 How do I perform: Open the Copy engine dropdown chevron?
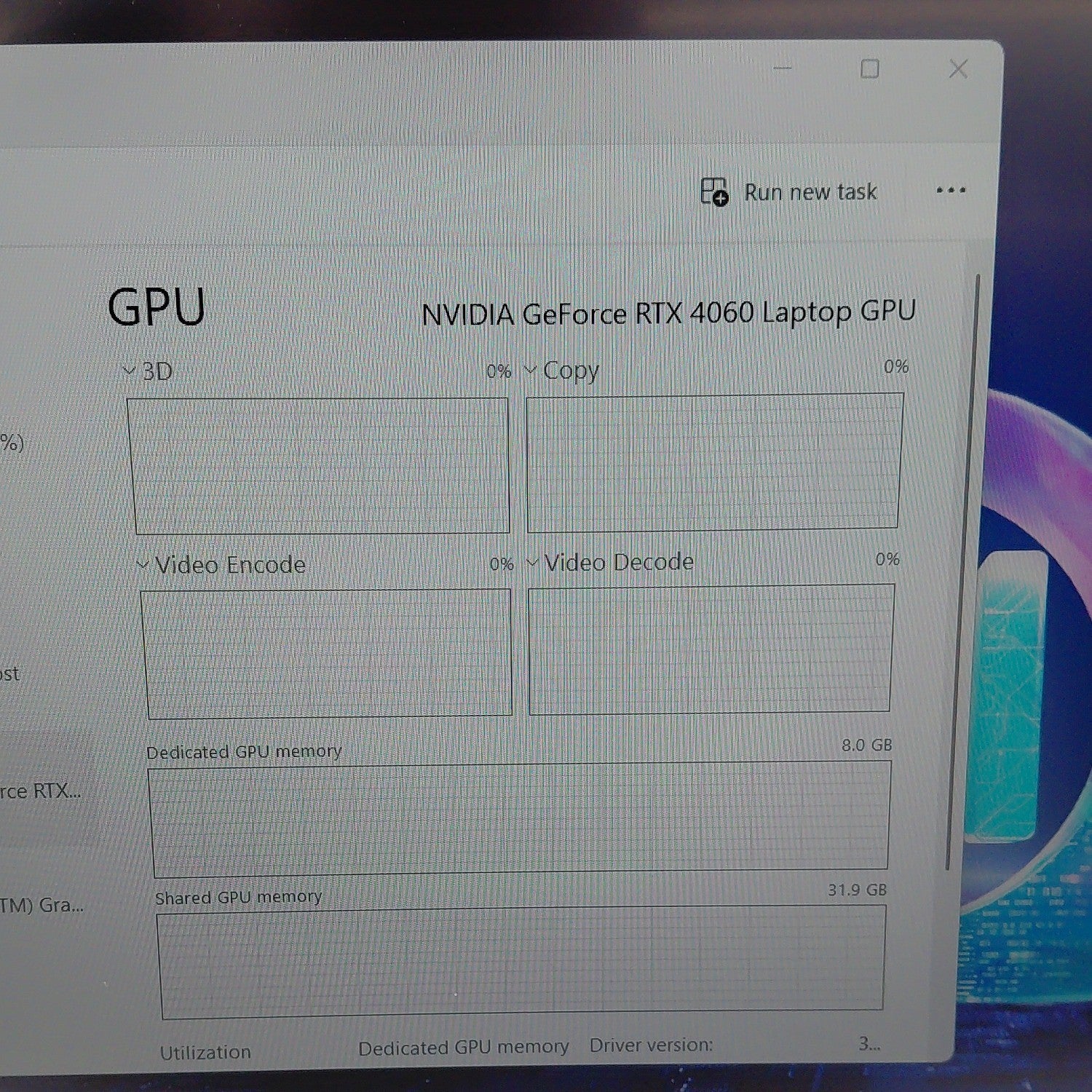point(531,370)
